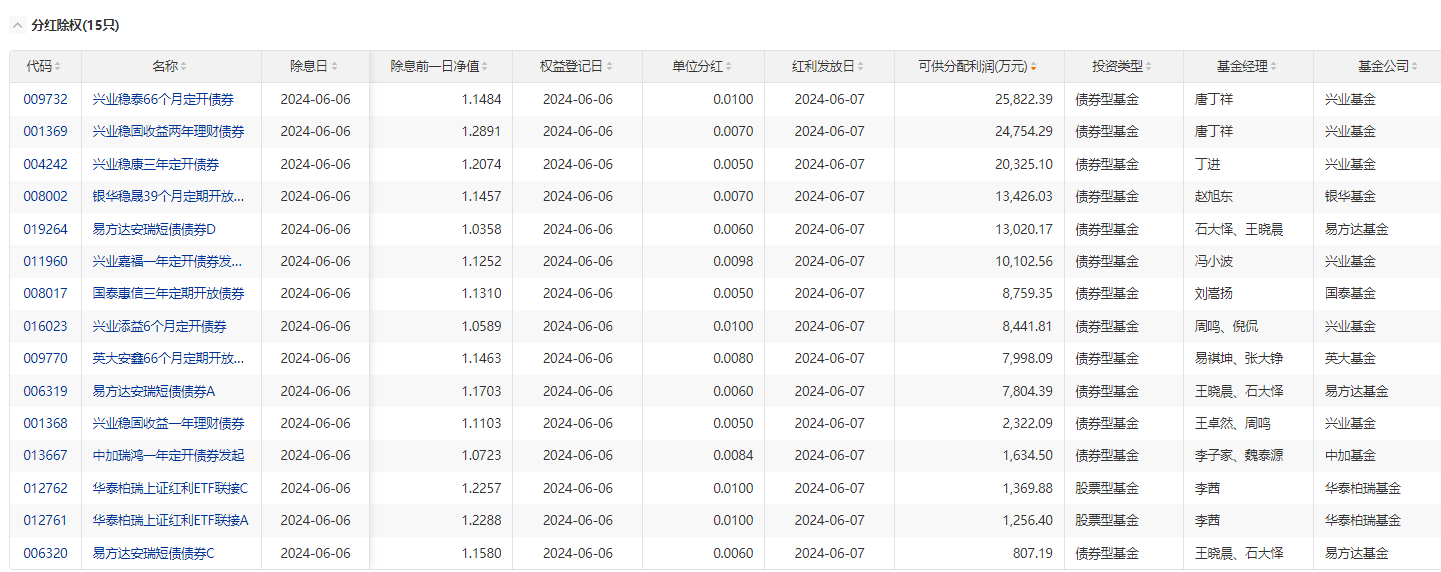
Task: Open fund code 013667 link
Action: [x=45, y=455]
